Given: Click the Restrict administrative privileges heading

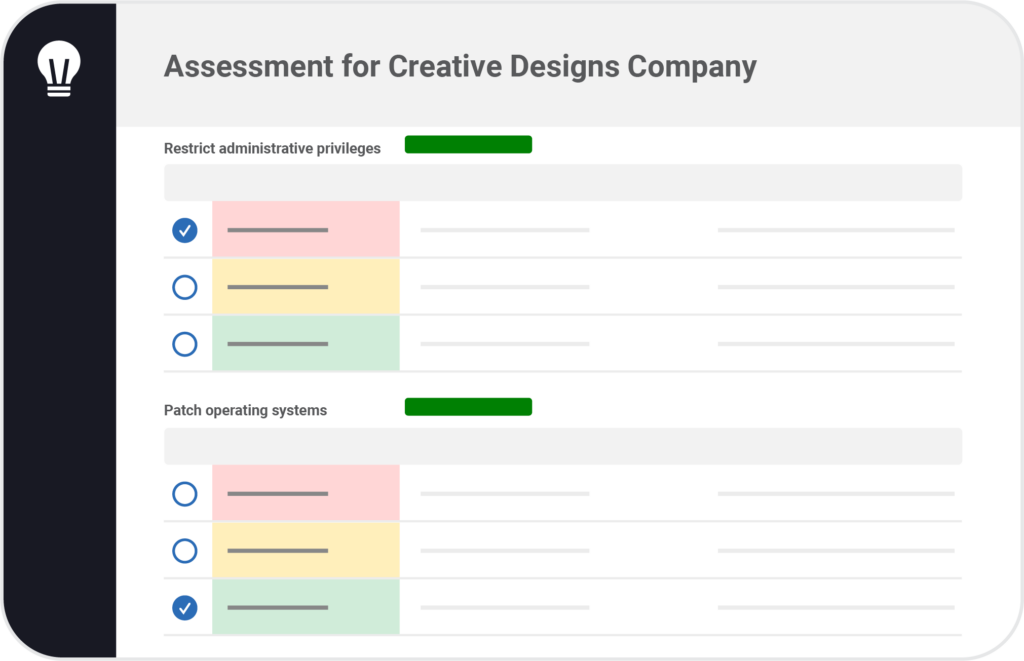Looking at the screenshot, I should click(x=272, y=147).
